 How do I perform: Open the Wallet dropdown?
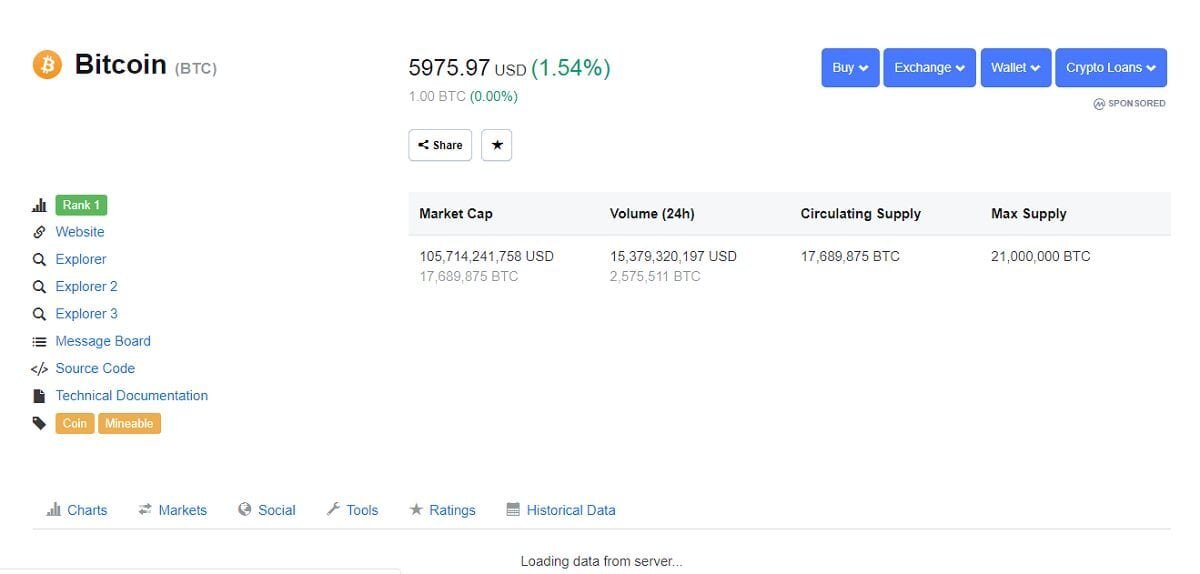tap(1015, 68)
